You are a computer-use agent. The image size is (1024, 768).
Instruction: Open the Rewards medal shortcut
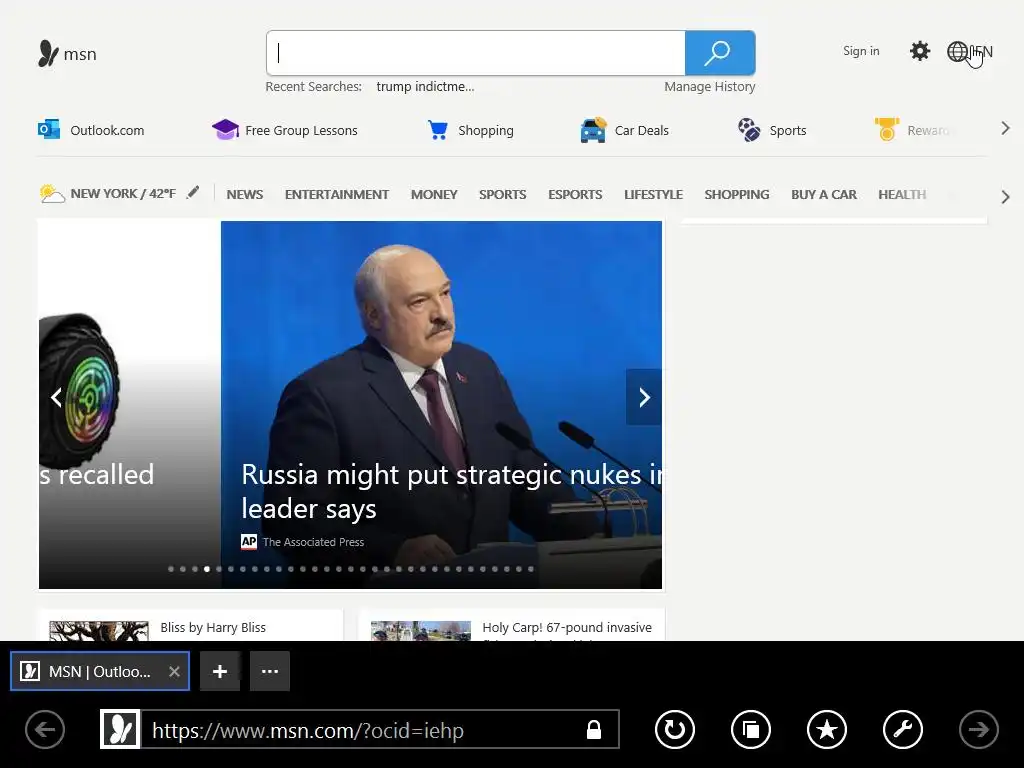912,130
